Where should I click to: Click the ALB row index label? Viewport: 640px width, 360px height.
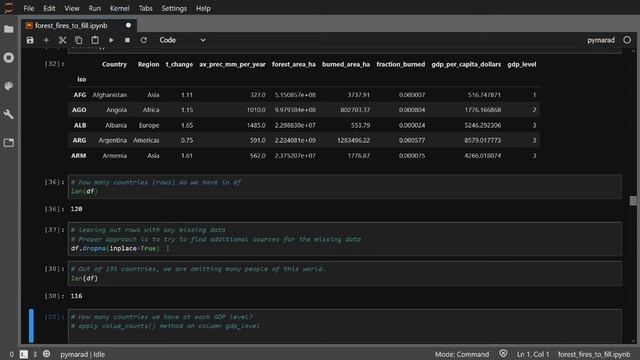80,125
